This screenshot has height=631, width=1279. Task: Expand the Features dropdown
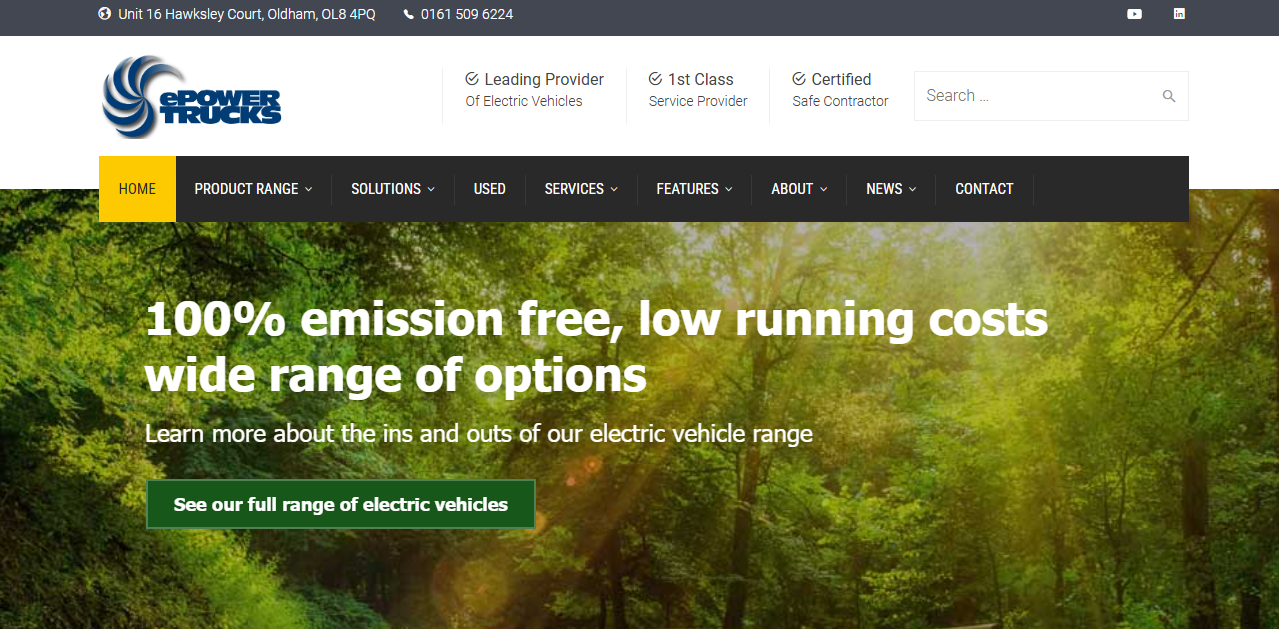point(694,189)
